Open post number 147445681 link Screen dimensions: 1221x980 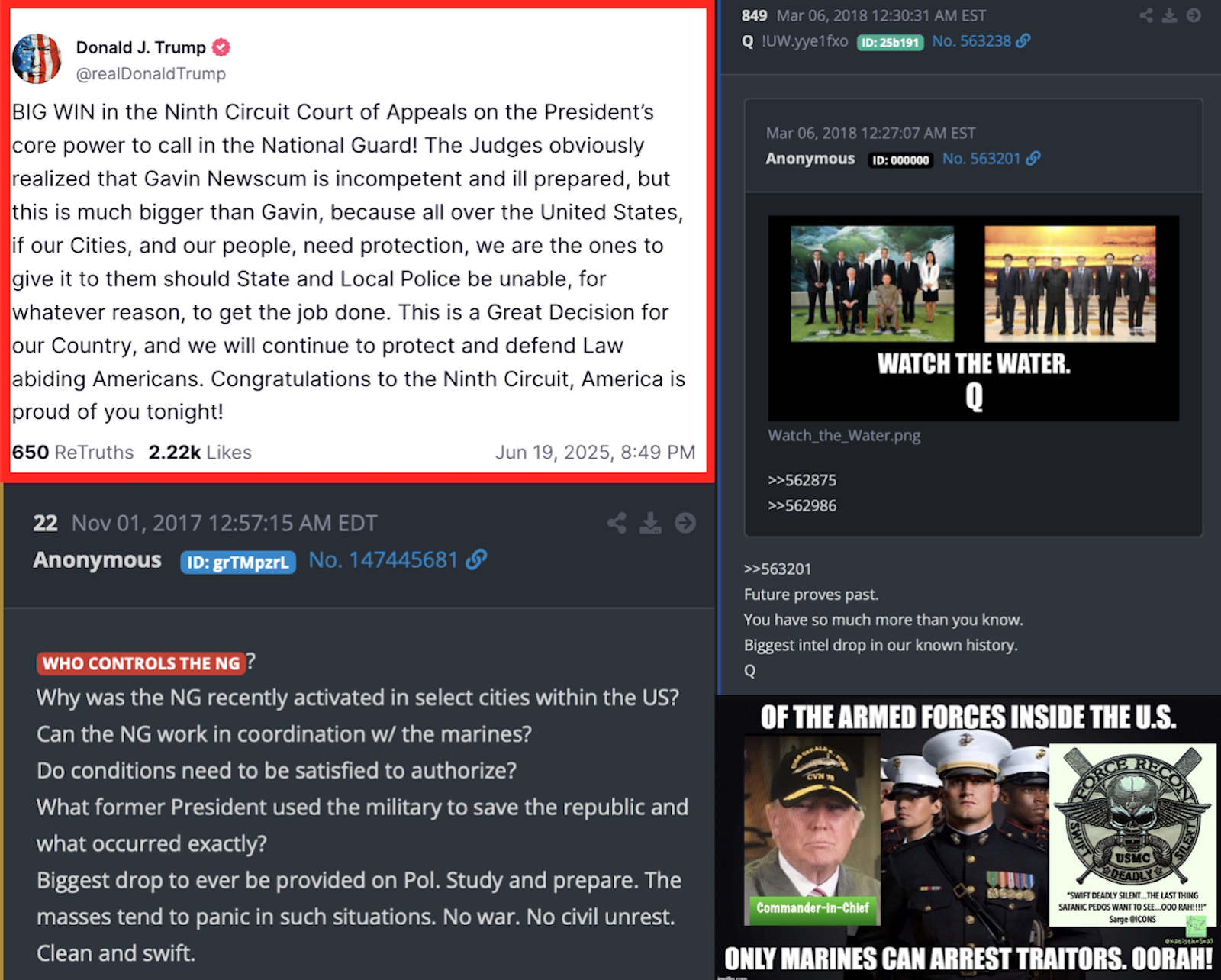(x=383, y=559)
